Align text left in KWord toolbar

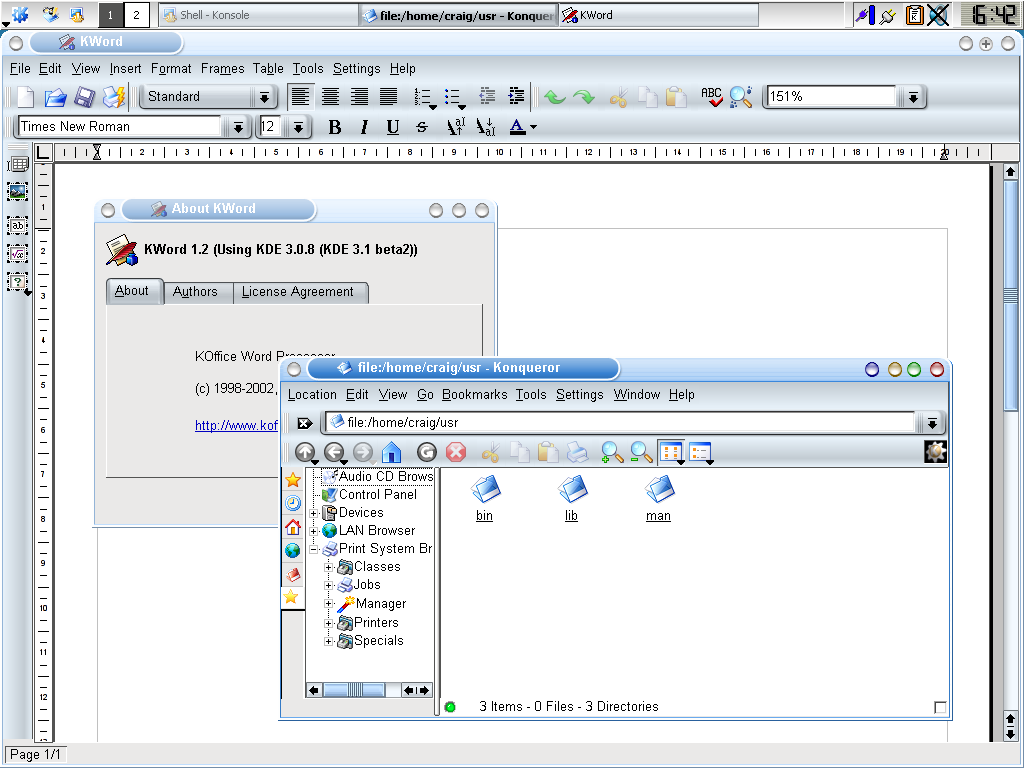click(x=300, y=97)
